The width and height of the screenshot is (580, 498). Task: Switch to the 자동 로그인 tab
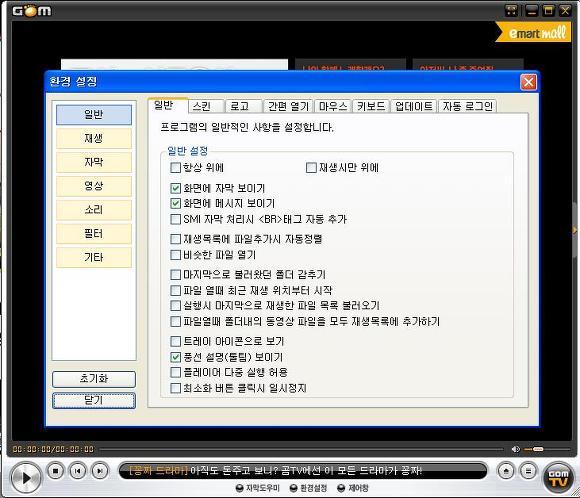[467, 107]
